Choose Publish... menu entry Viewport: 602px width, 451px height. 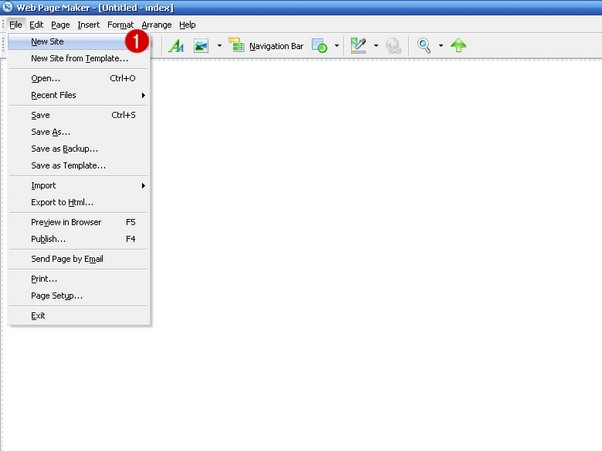tap(79, 239)
